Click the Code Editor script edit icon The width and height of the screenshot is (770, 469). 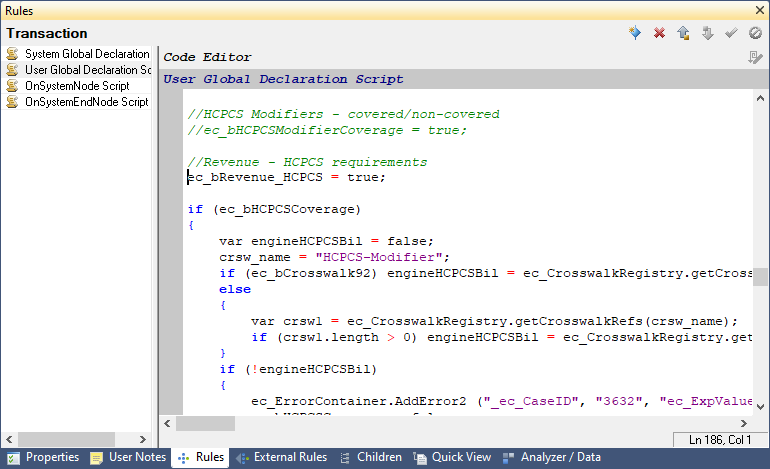[756, 57]
